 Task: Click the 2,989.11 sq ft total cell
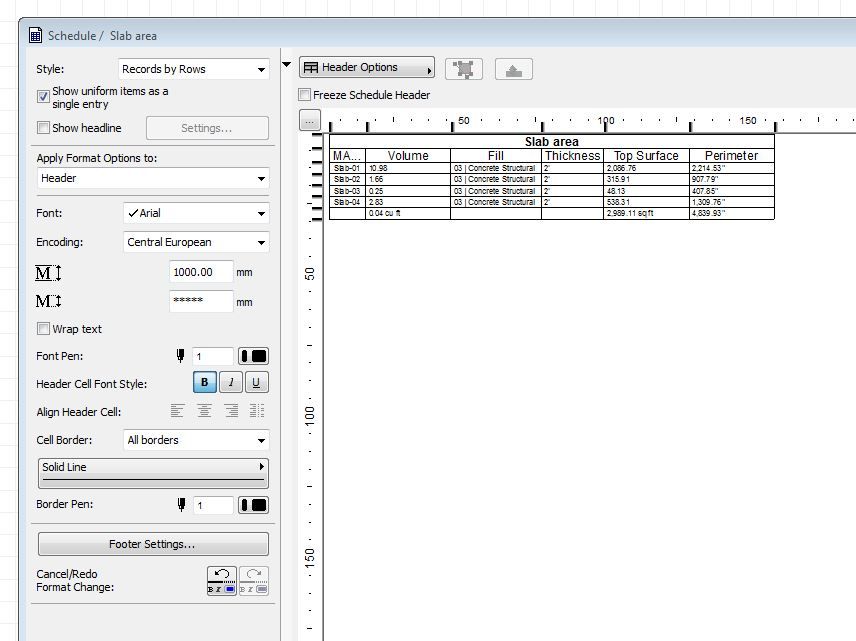click(x=646, y=213)
